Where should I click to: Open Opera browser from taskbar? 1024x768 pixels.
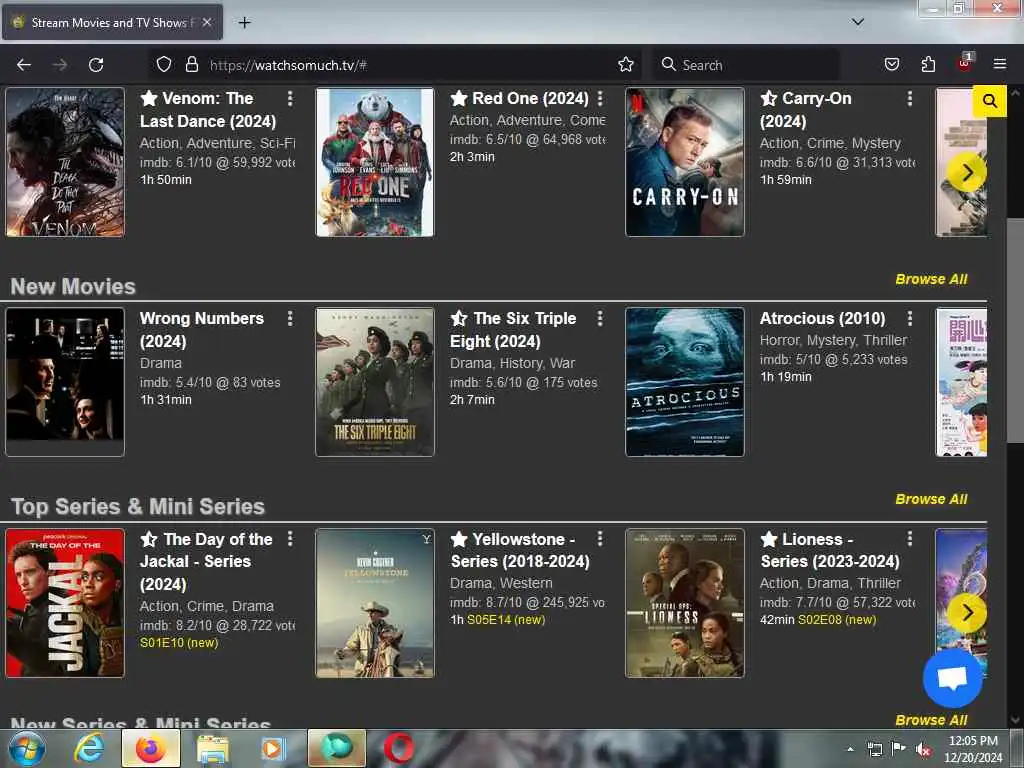pos(398,748)
